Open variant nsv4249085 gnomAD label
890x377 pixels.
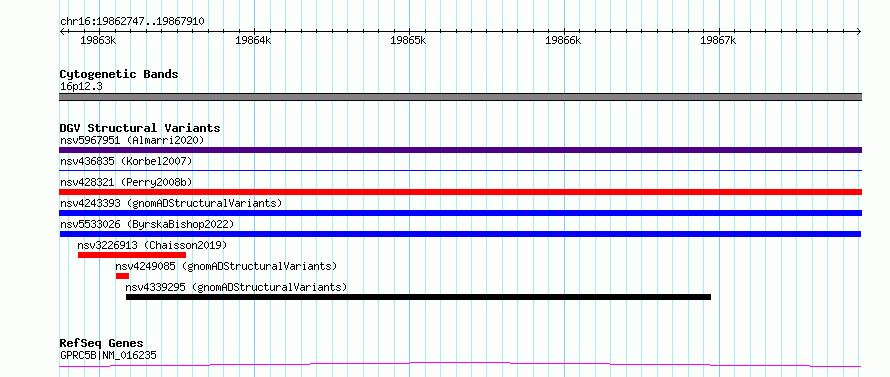[226, 266]
